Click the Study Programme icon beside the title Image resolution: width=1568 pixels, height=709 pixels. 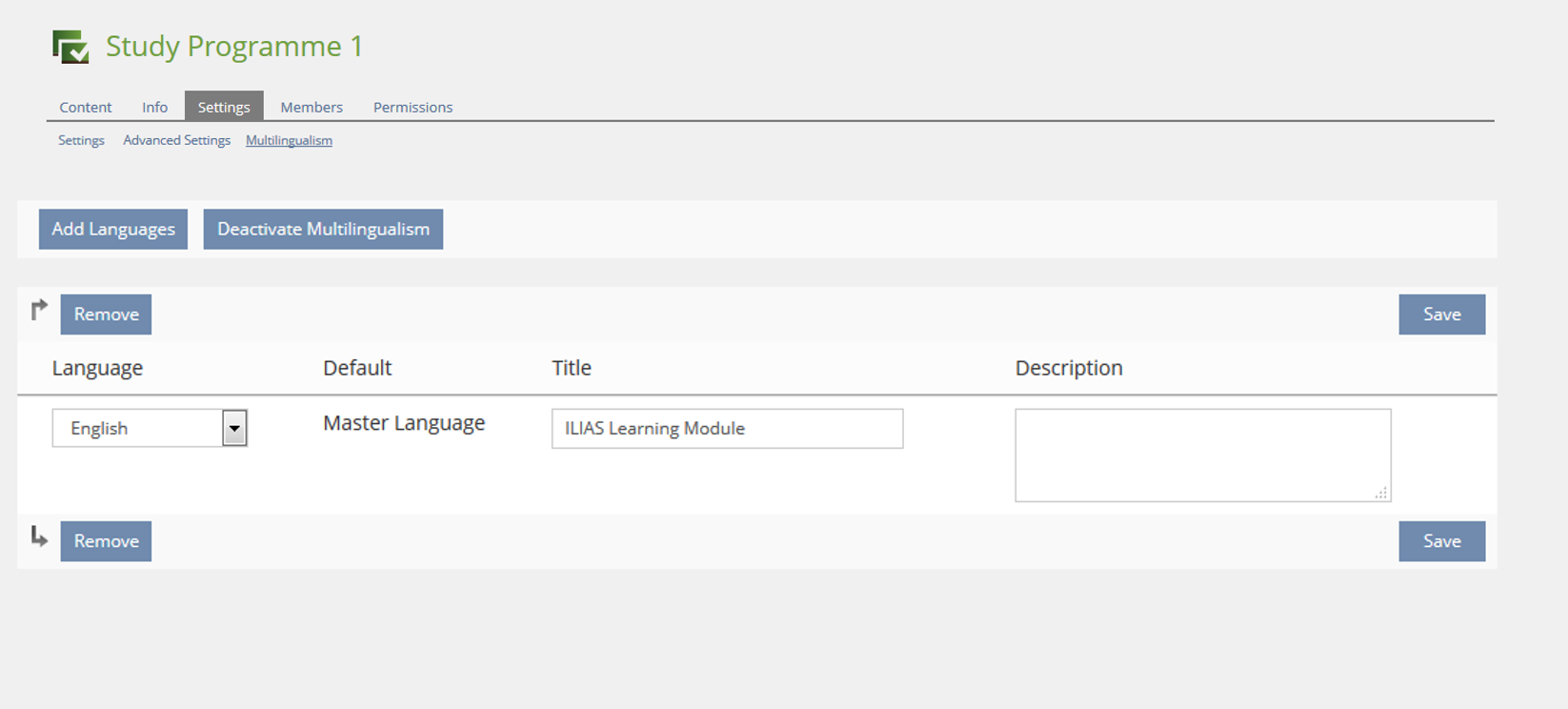[70, 47]
